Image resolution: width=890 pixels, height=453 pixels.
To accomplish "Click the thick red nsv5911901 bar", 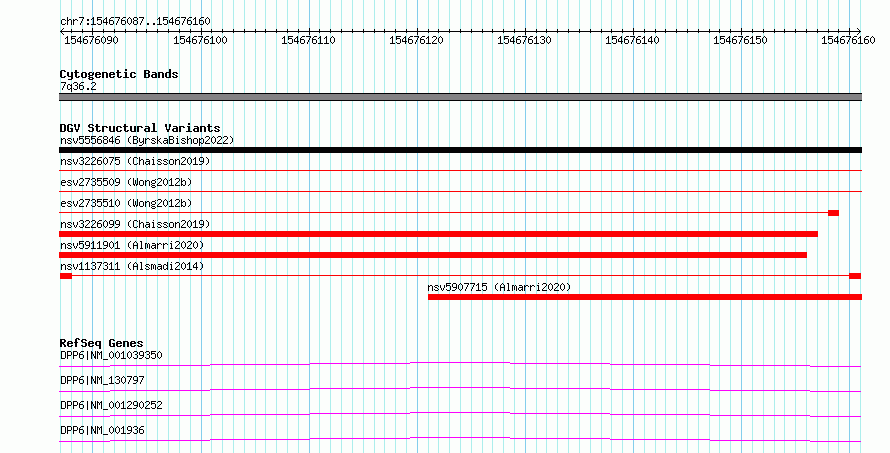I will click(433, 255).
